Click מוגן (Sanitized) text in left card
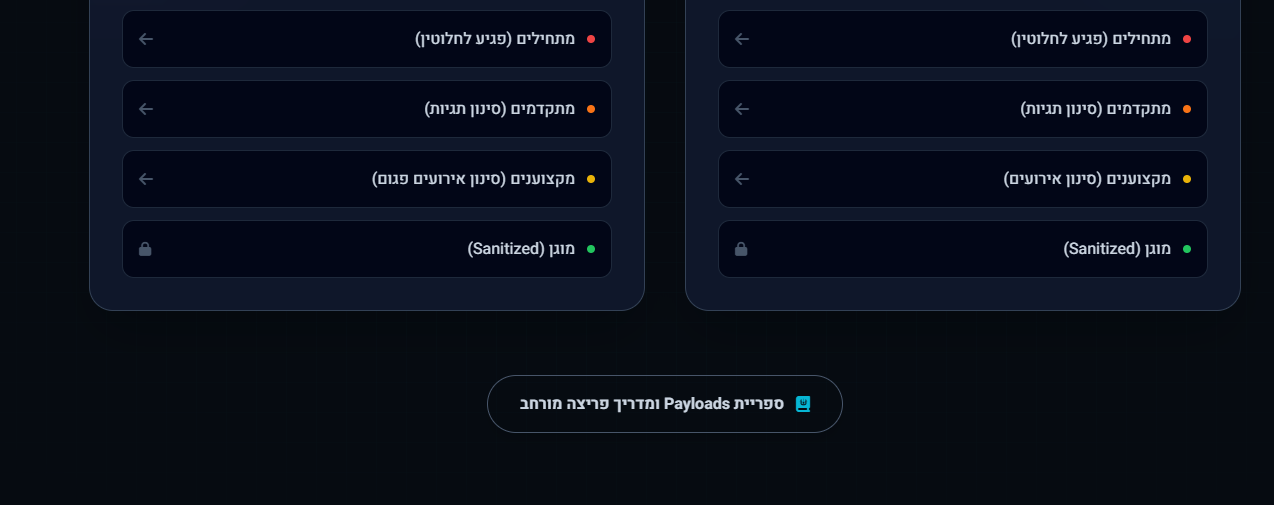Screen dimensions: 1274x505 coord(521,249)
